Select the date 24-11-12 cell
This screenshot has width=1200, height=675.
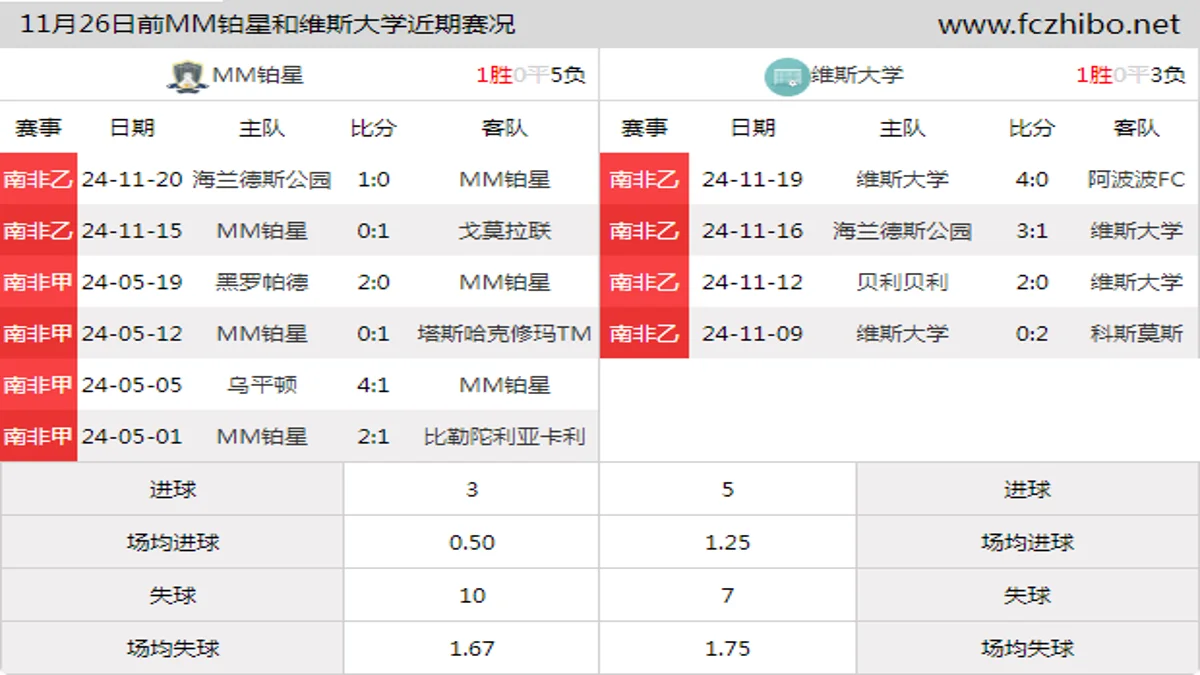(x=752, y=282)
